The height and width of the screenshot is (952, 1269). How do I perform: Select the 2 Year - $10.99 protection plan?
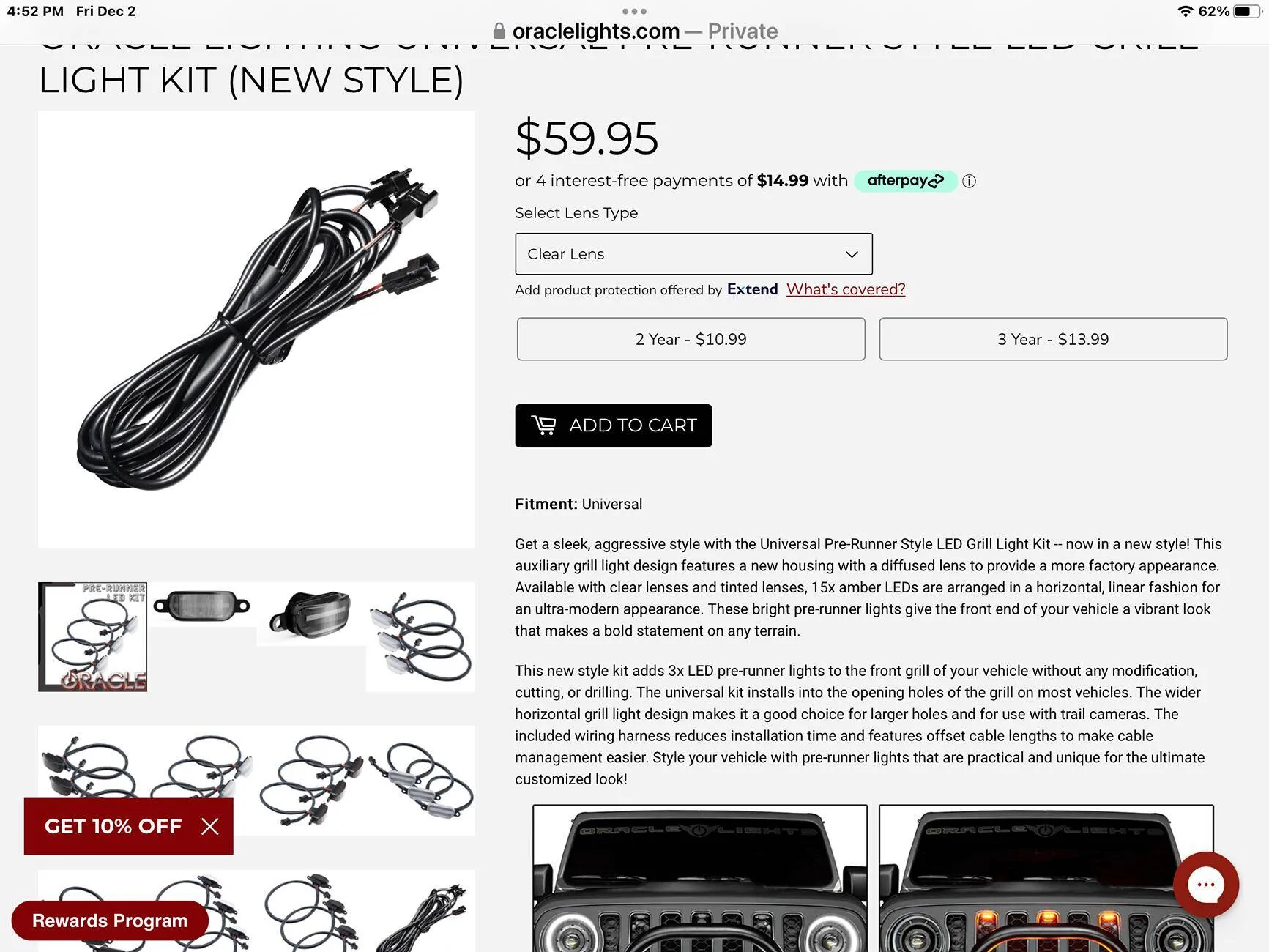tap(691, 339)
